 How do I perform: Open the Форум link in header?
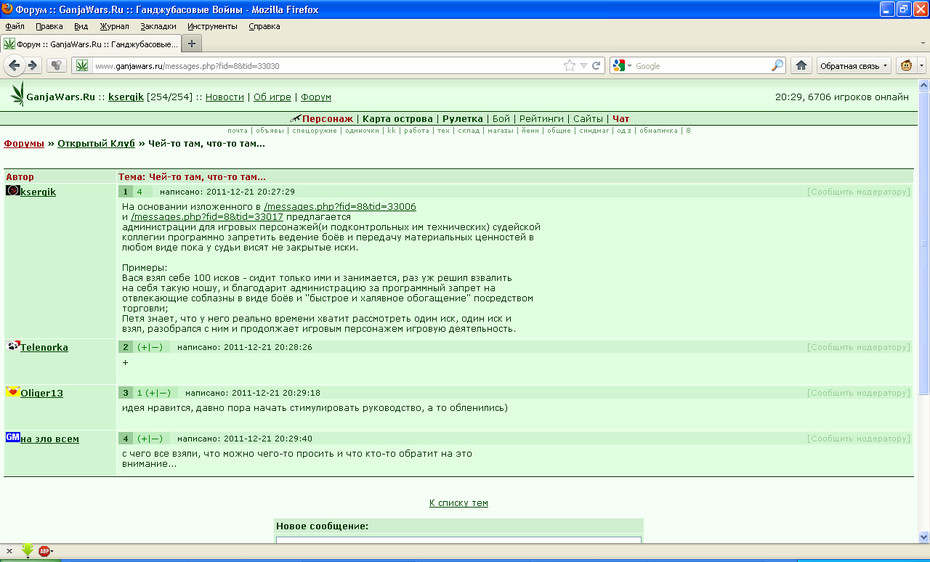[316, 97]
